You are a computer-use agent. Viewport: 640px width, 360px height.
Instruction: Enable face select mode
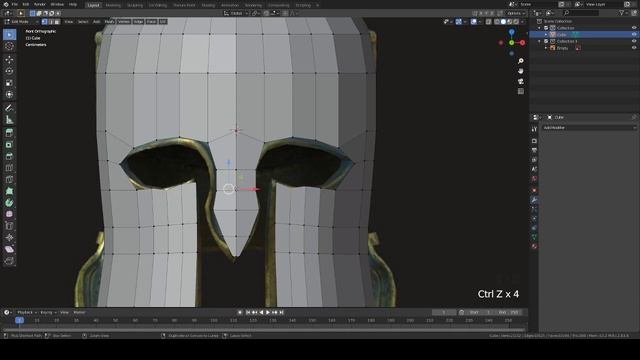(x=57, y=22)
